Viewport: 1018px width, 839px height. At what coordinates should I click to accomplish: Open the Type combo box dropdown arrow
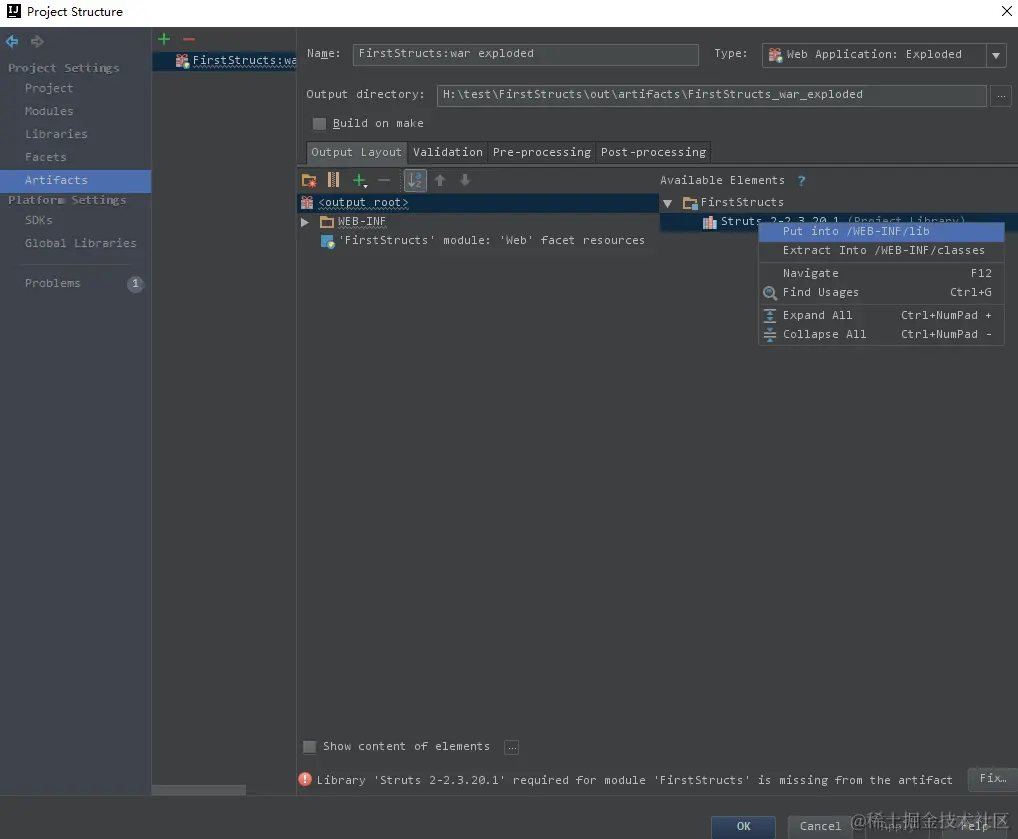tap(996, 55)
